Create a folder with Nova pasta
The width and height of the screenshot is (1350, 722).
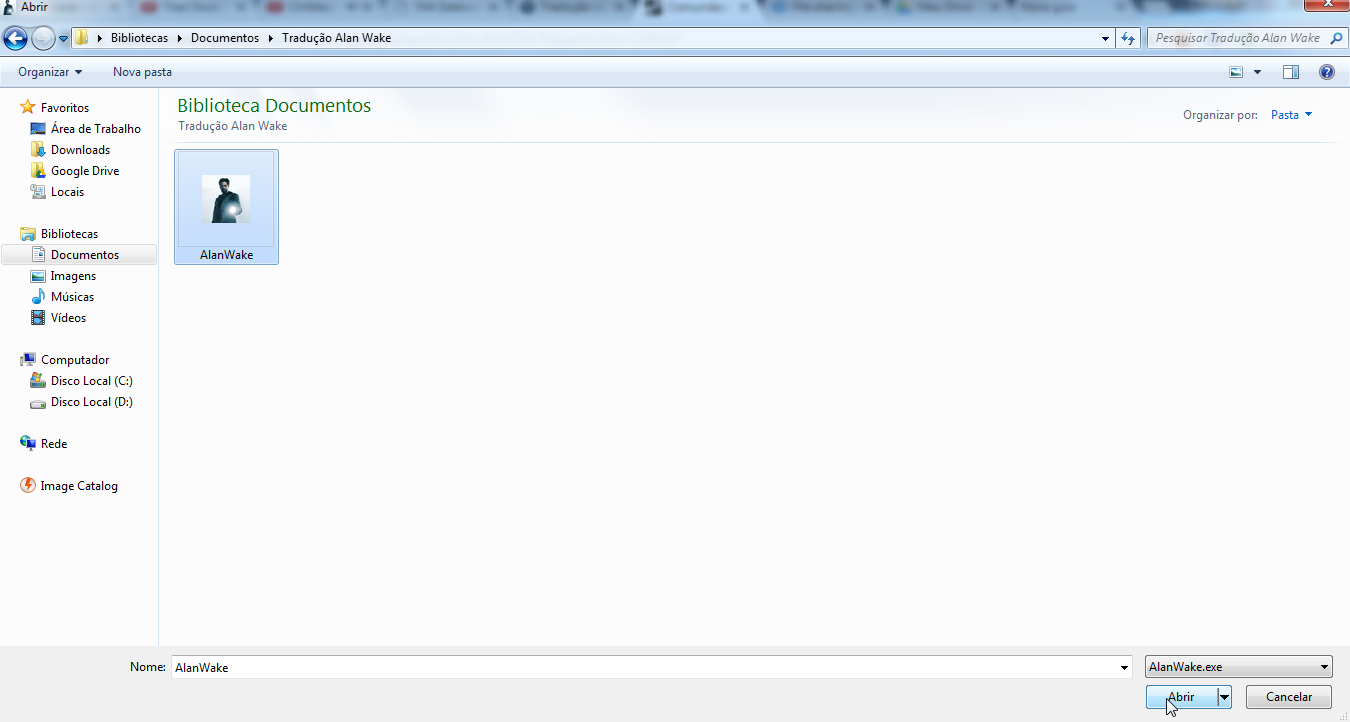142,72
